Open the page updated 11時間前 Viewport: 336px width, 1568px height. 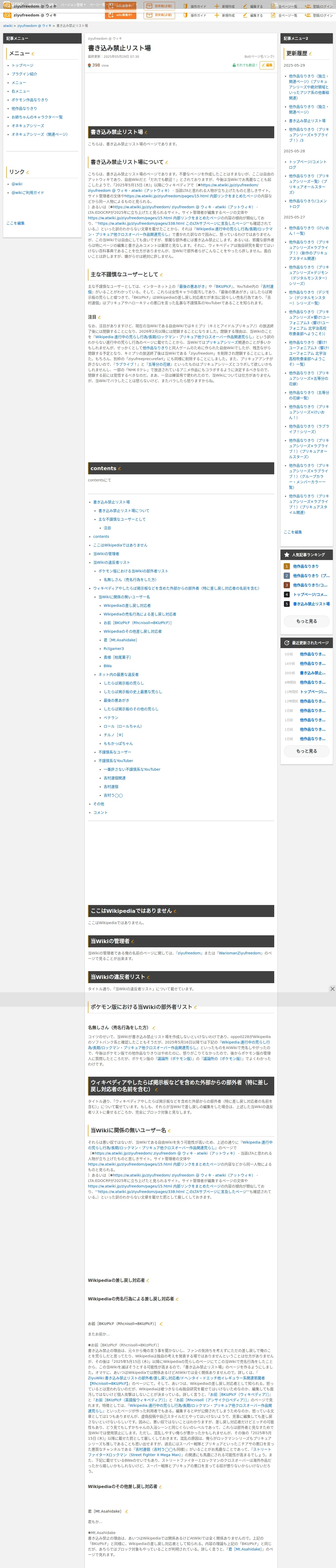click(x=313, y=692)
